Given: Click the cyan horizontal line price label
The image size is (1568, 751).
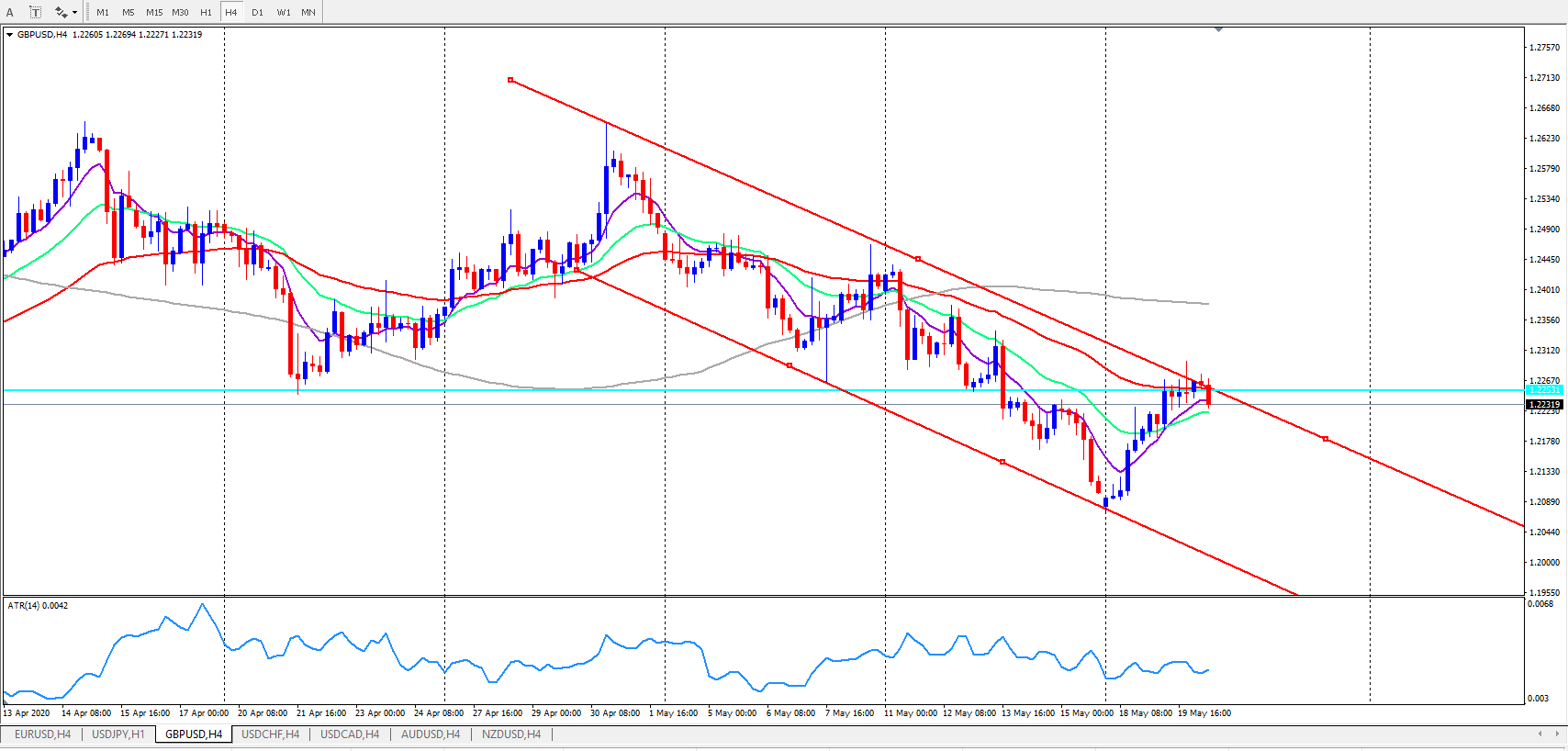Looking at the screenshot, I should coord(1543,390).
